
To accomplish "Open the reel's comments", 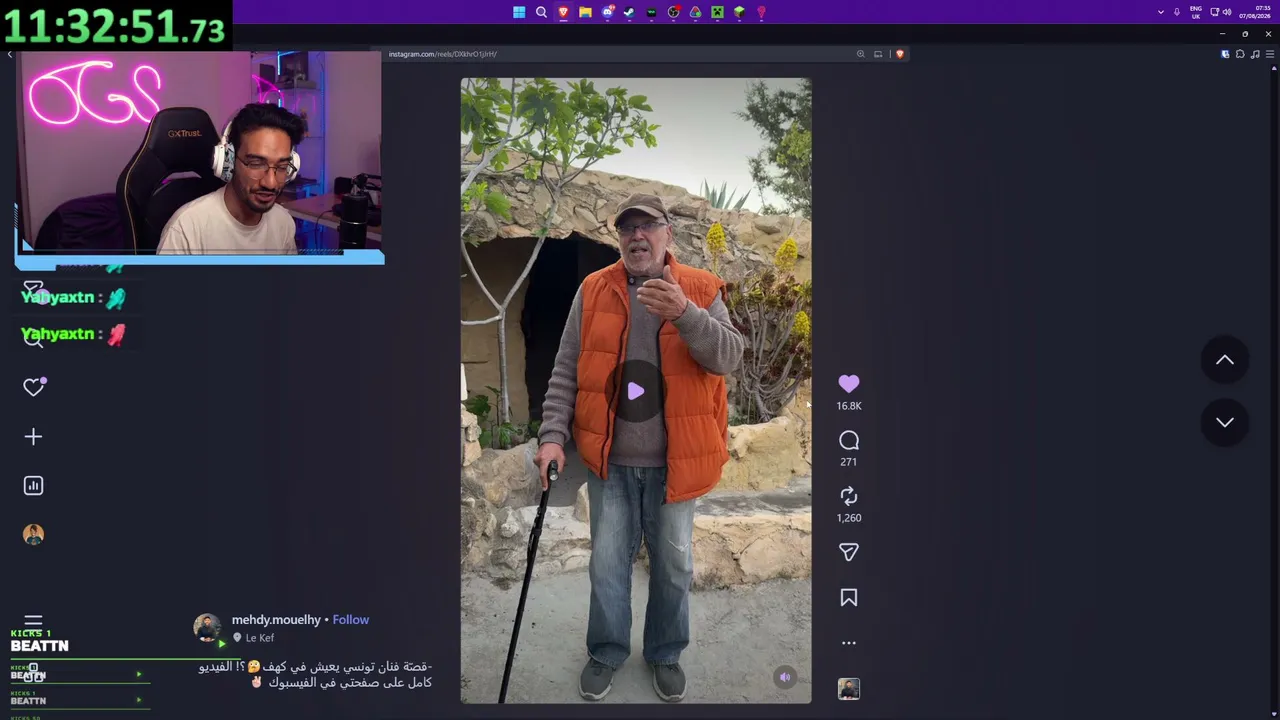I will tap(849, 440).
